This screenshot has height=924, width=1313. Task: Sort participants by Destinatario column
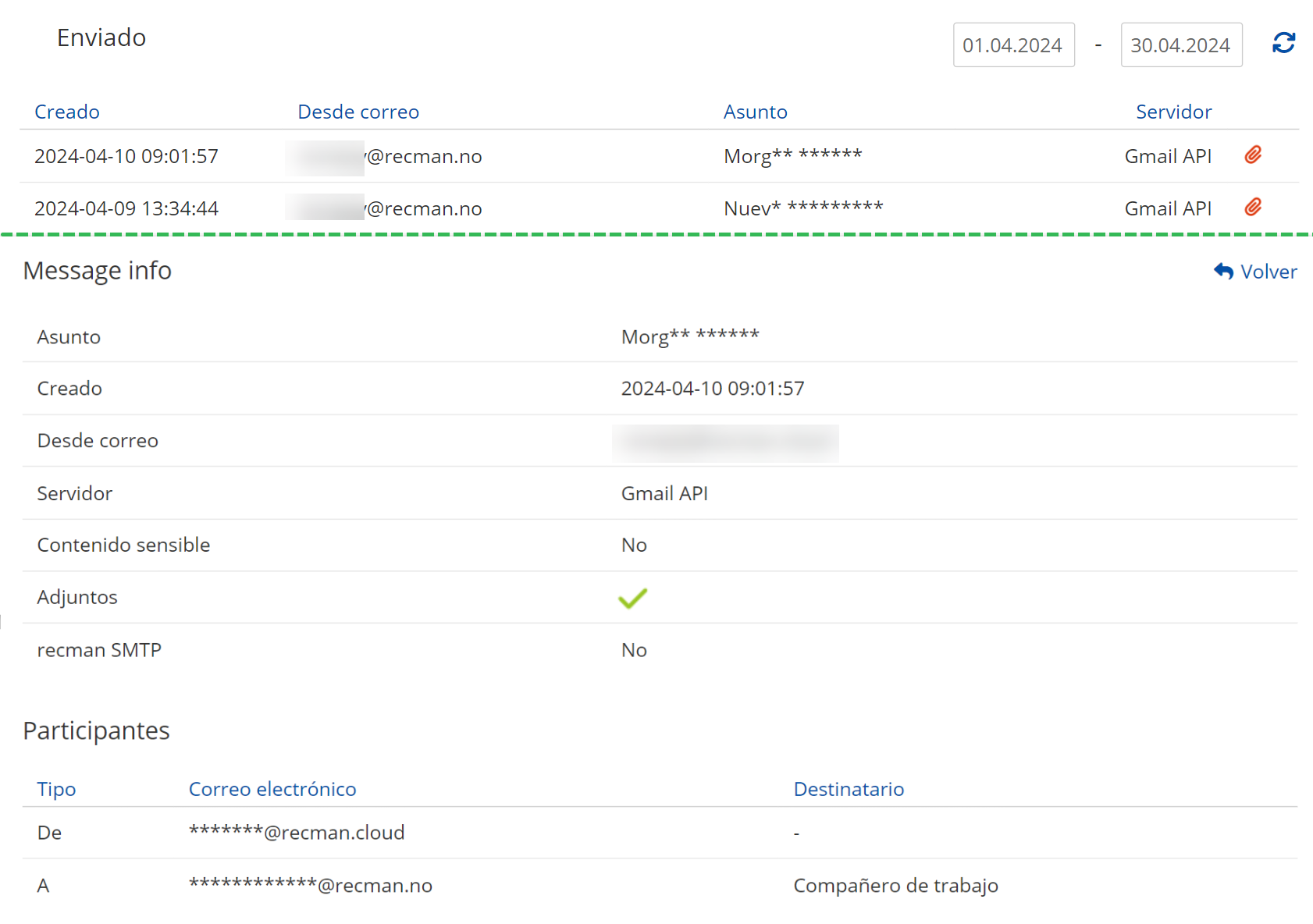pos(849,789)
